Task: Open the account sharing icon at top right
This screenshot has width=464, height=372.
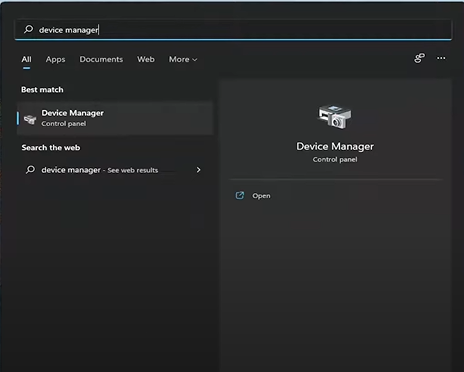Action: (x=419, y=58)
